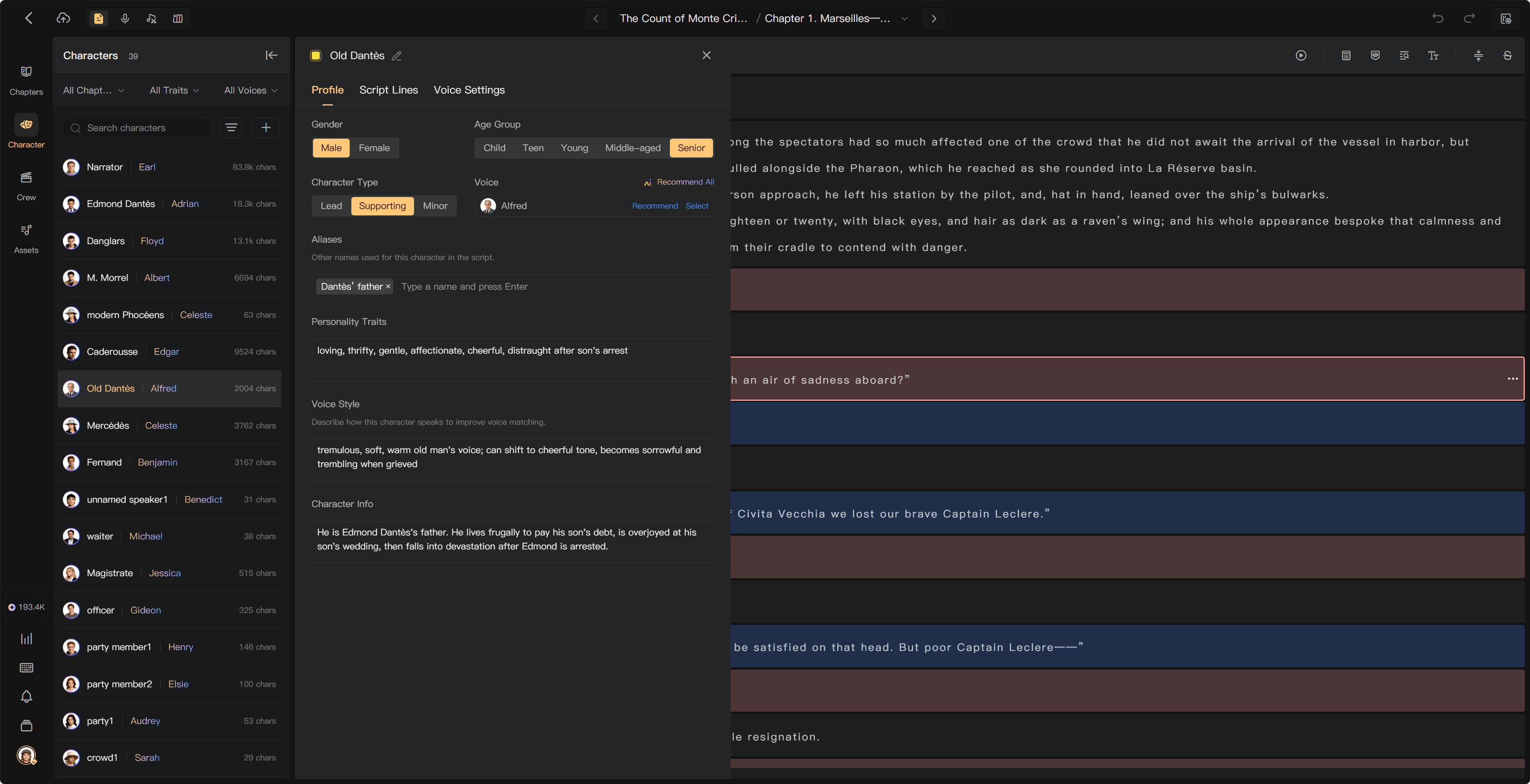This screenshot has height=784, width=1530.
Task: Click the Select voice link
Action: point(697,206)
